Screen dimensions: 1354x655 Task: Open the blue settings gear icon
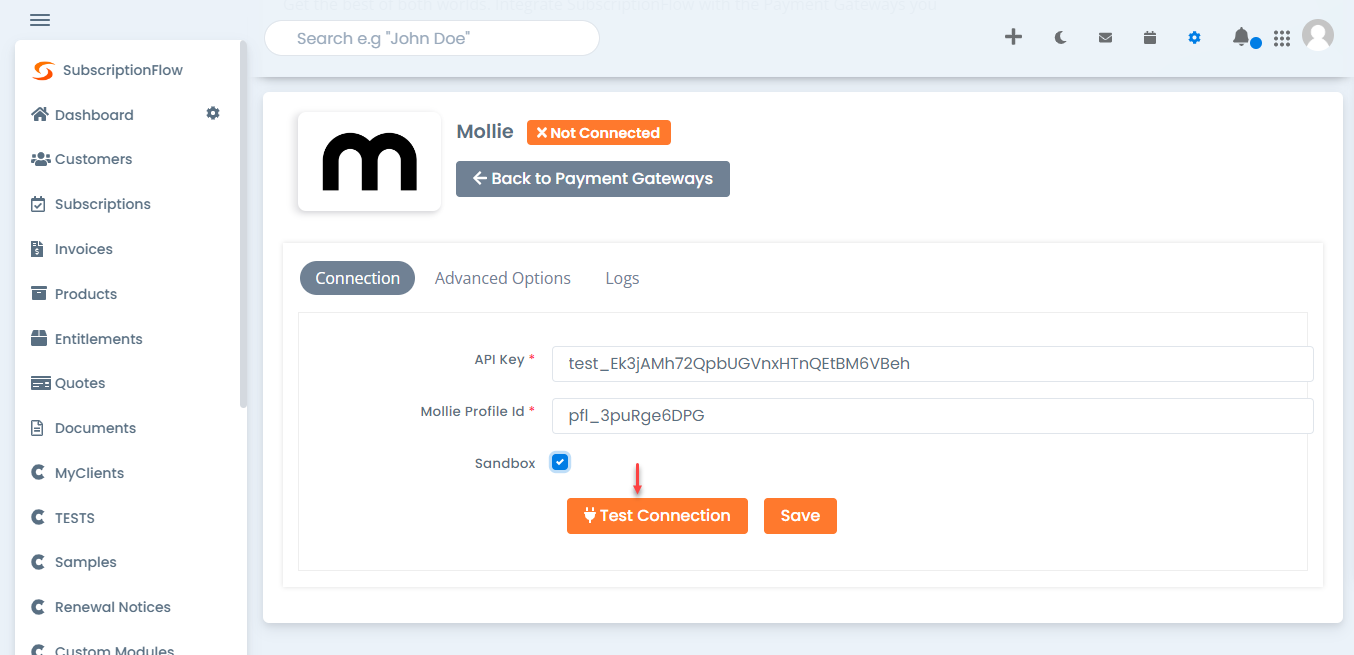tap(1194, 38)
